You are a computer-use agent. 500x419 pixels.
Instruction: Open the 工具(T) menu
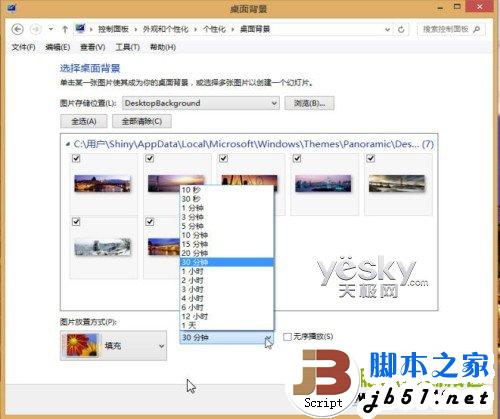click(127, 47)
